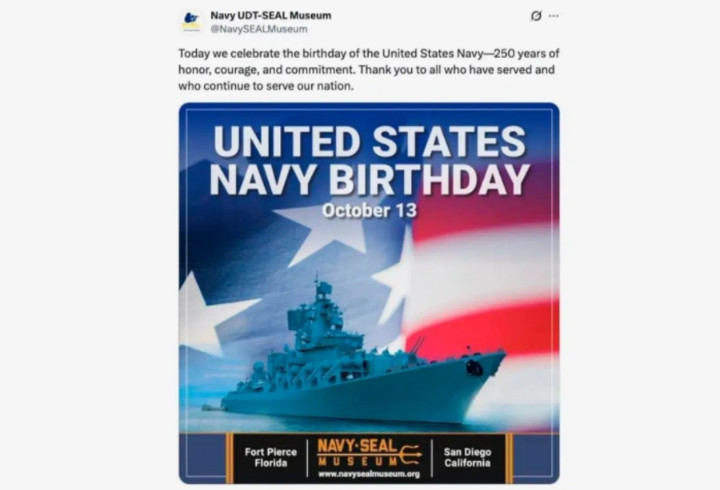Click the Grok explain-post icon
Screen dimensions: 720x490
pyautogui.click(x=536, y=16)
